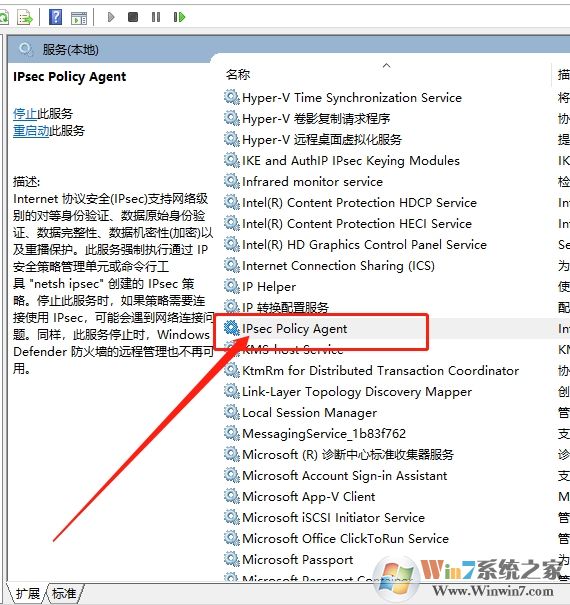570x605 pixels.
Task: Click gear icon beside Microsoft iSCSI Initiator
Action: coord(232,517)
